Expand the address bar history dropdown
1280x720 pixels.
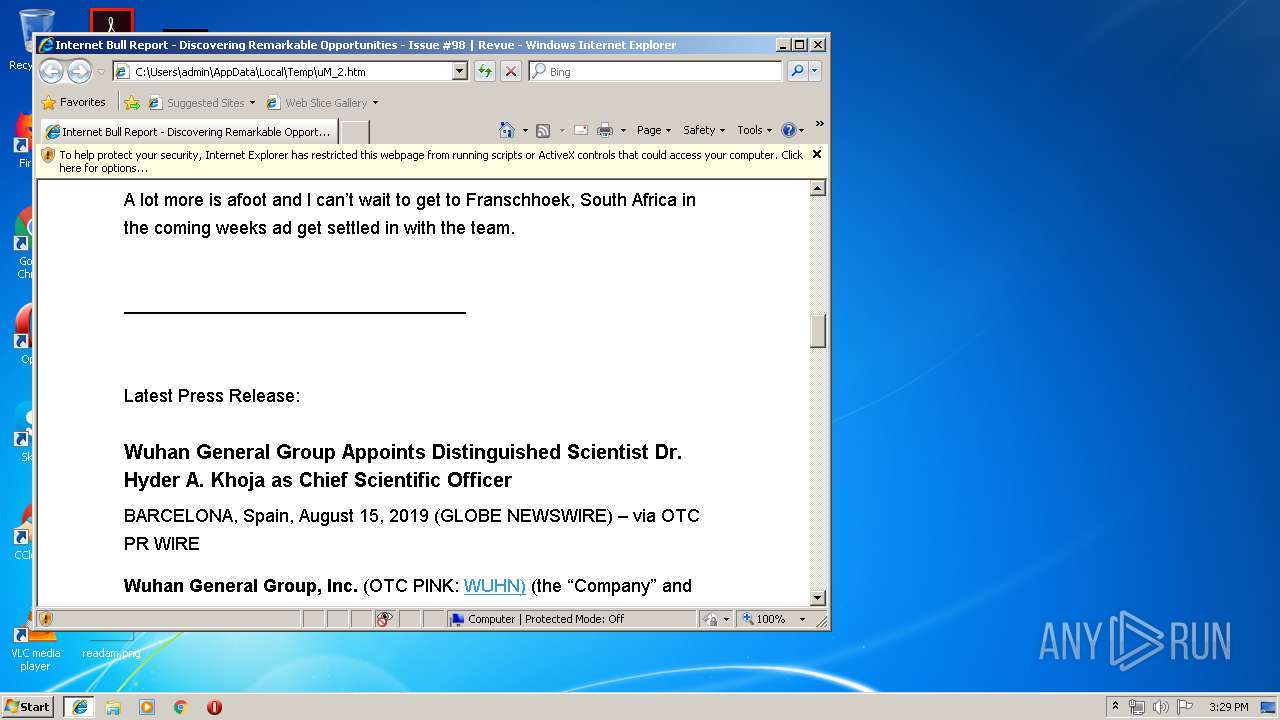[x=460, y=72]
